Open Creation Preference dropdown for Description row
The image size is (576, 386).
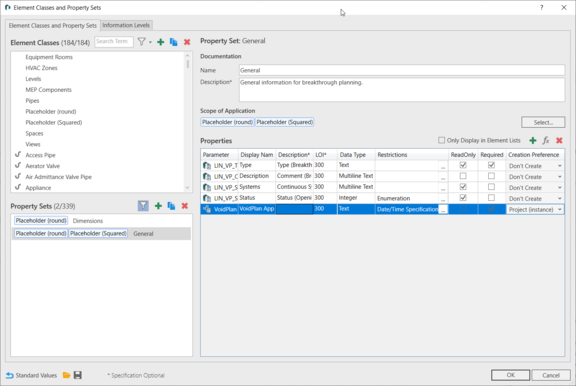tap(535, 177)
